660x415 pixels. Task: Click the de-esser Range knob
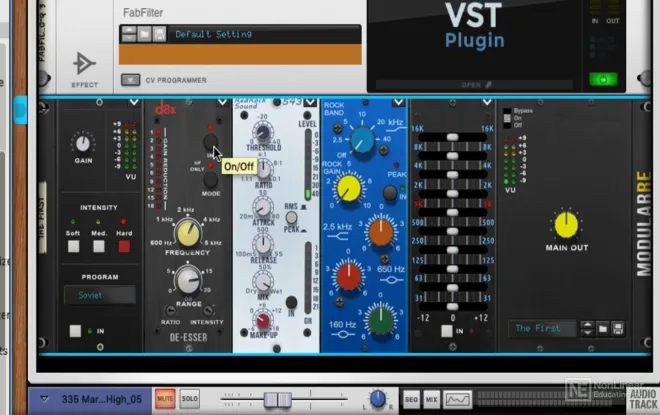(188, 280)
